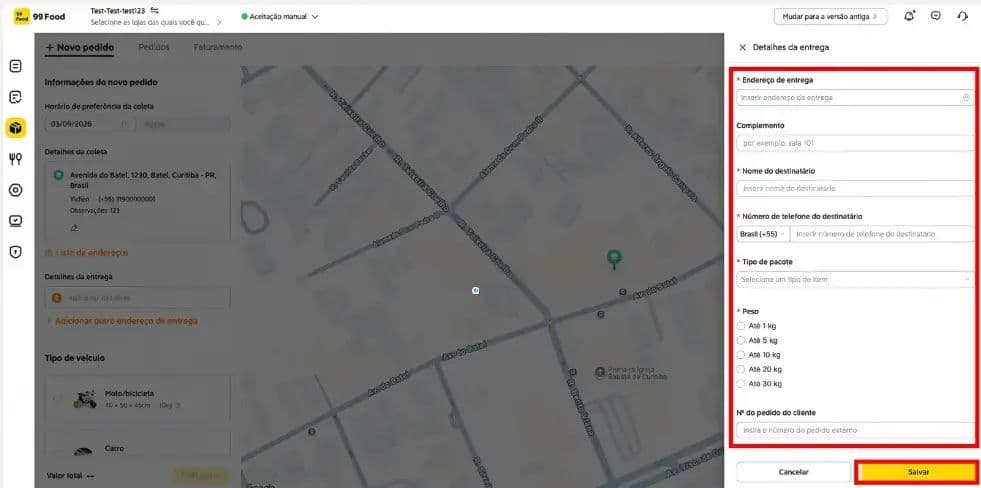Click the shield icon in sidebar
The height and width of the screenshot is (488, 981).
tap(16, 252)
